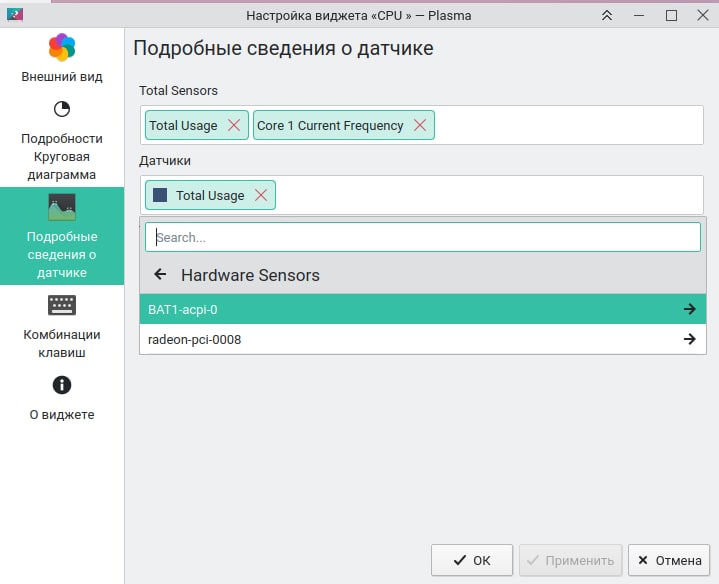Remove Core 1 Current Frequency sensor
719x584 pixels.
420,125
